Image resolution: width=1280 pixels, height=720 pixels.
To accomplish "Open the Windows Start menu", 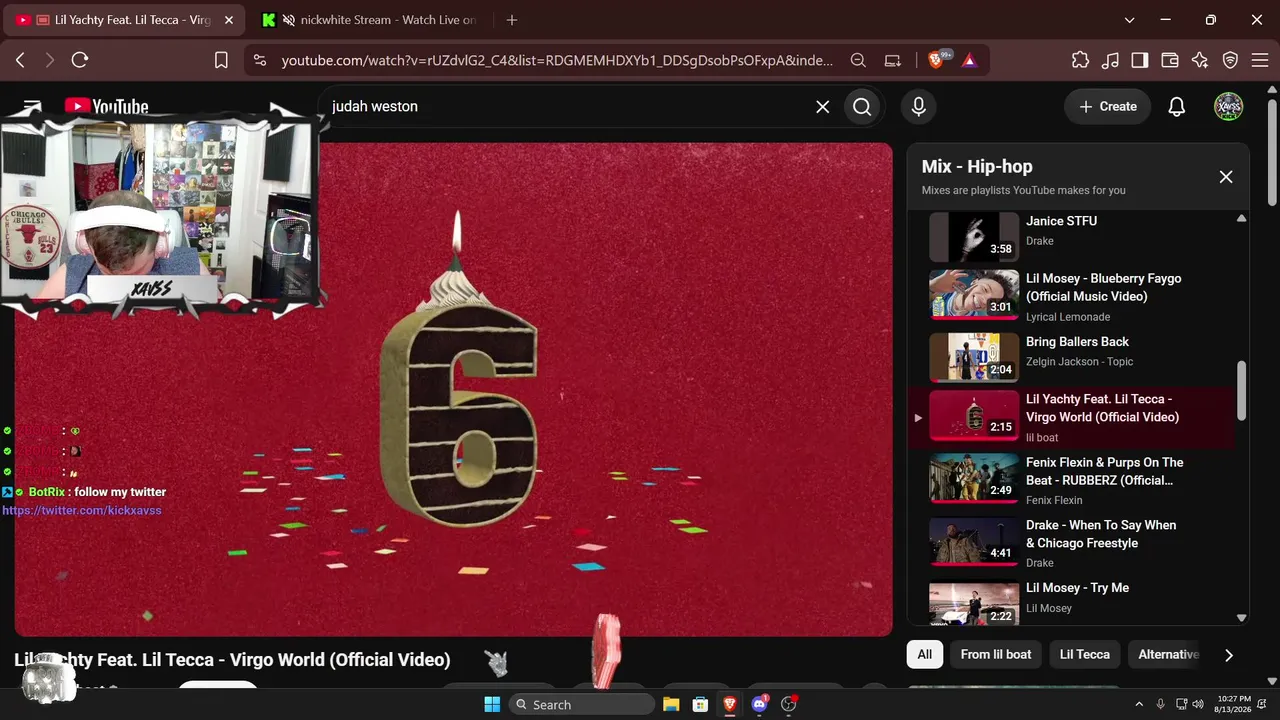I will click(492, 704).
